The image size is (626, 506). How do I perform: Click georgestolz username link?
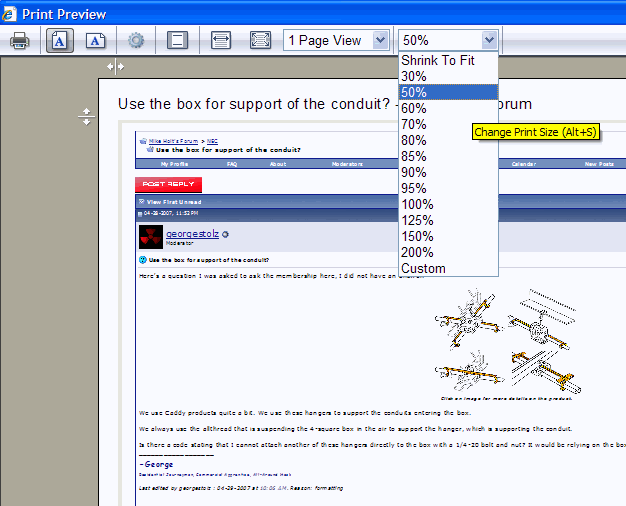coord(192,234)
